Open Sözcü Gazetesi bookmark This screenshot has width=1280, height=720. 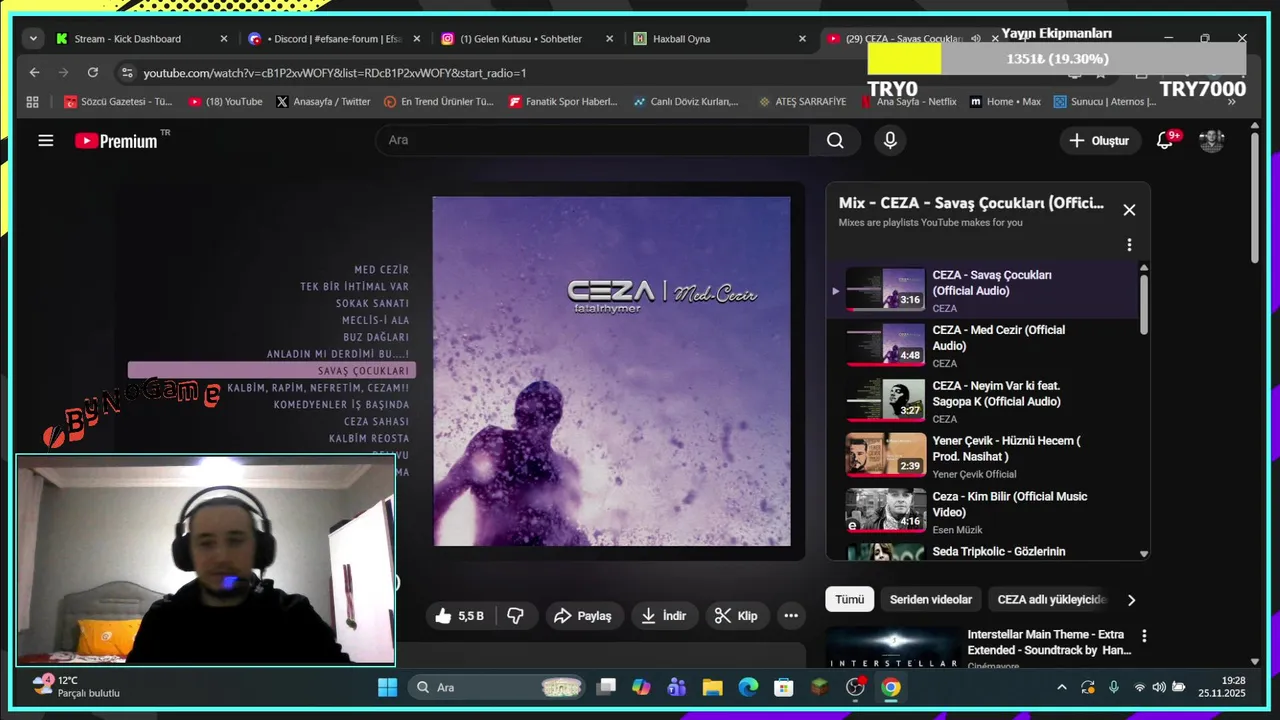[118, 101]
